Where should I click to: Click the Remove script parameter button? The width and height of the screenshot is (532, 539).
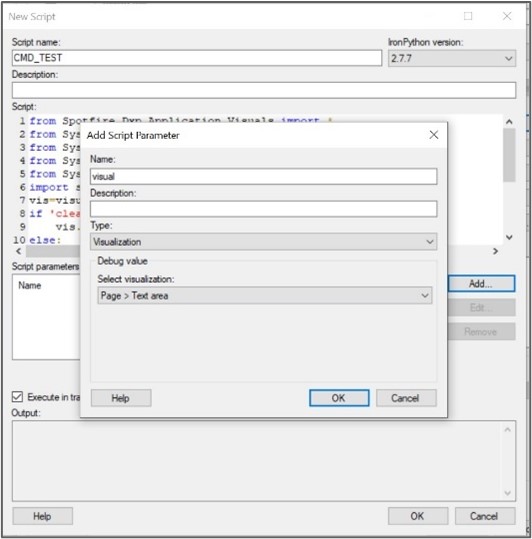(481, 332)
